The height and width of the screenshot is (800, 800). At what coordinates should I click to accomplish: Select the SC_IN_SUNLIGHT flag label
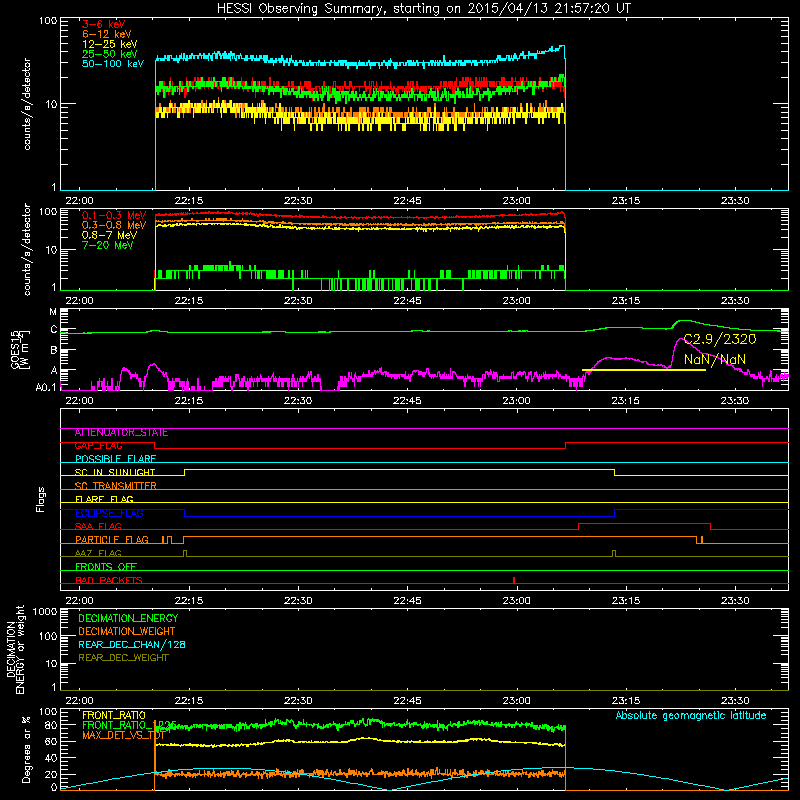(x=115, y=472)
